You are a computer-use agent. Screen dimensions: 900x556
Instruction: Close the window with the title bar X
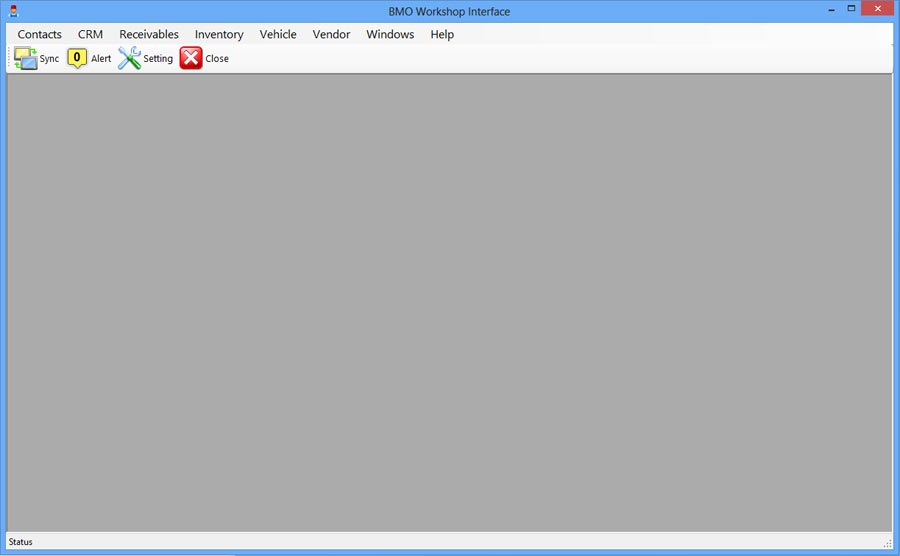tap(878, 9)
